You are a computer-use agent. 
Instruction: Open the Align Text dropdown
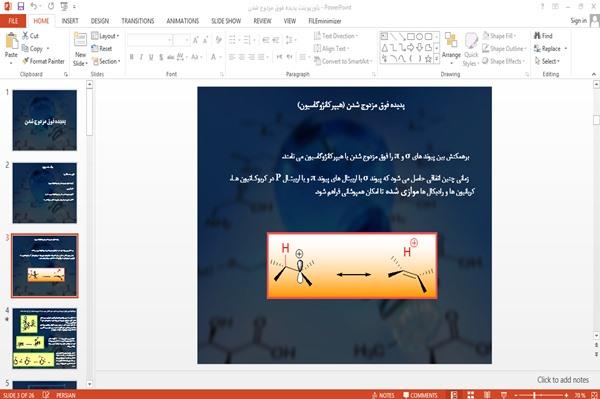(x=331, y=49)
